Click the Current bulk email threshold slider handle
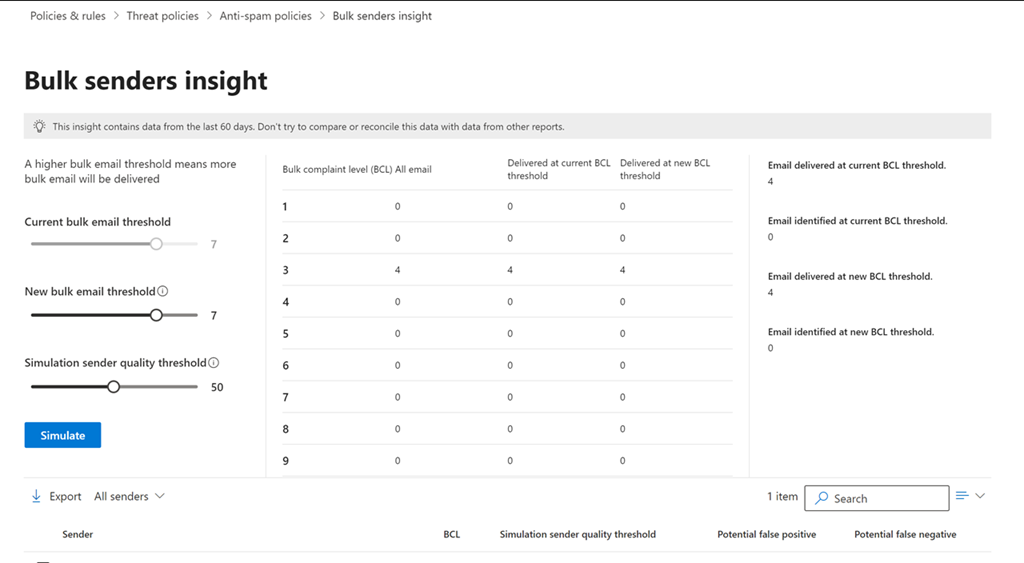 click(x=156, y=244)
